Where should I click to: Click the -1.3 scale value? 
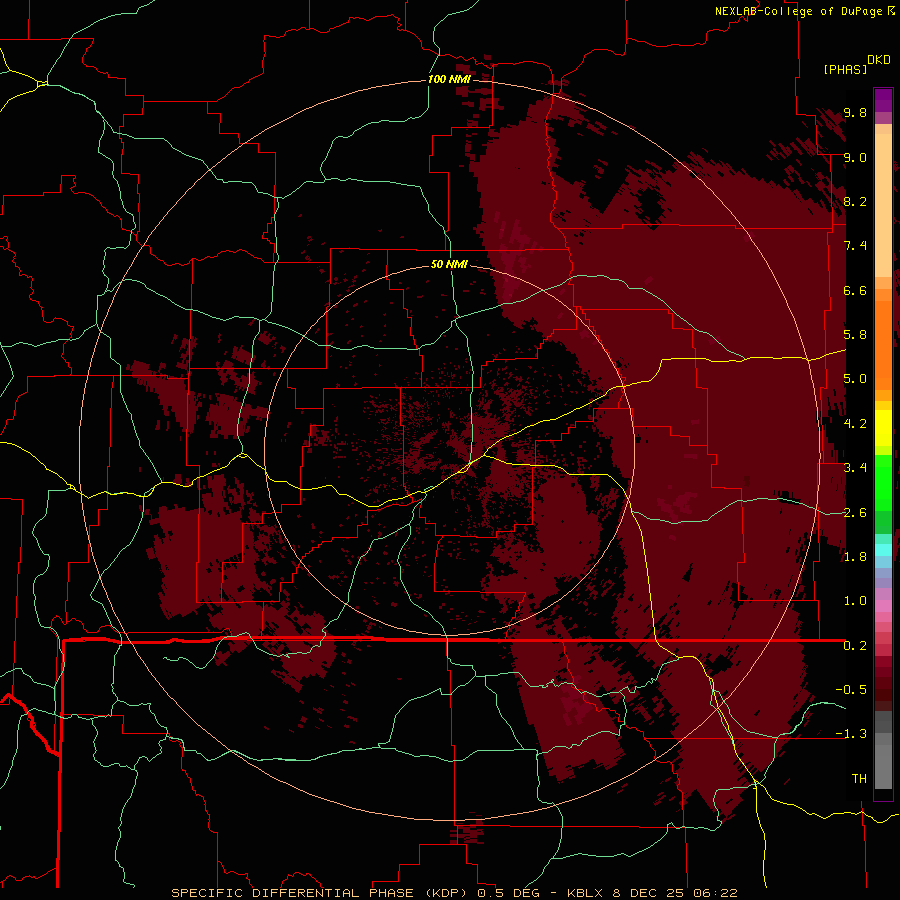[851, 734]
